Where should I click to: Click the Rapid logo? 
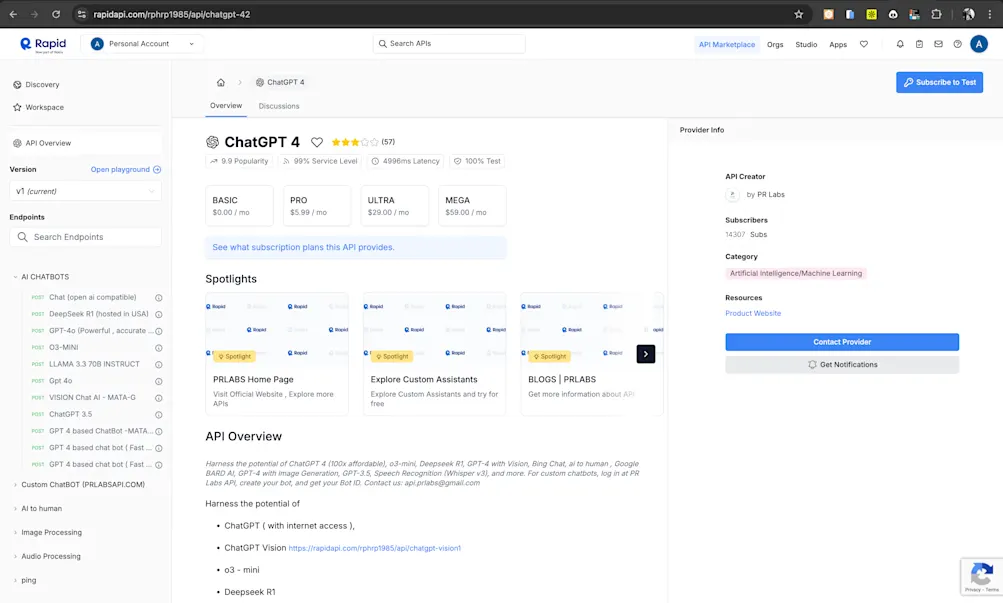[43, 44]
